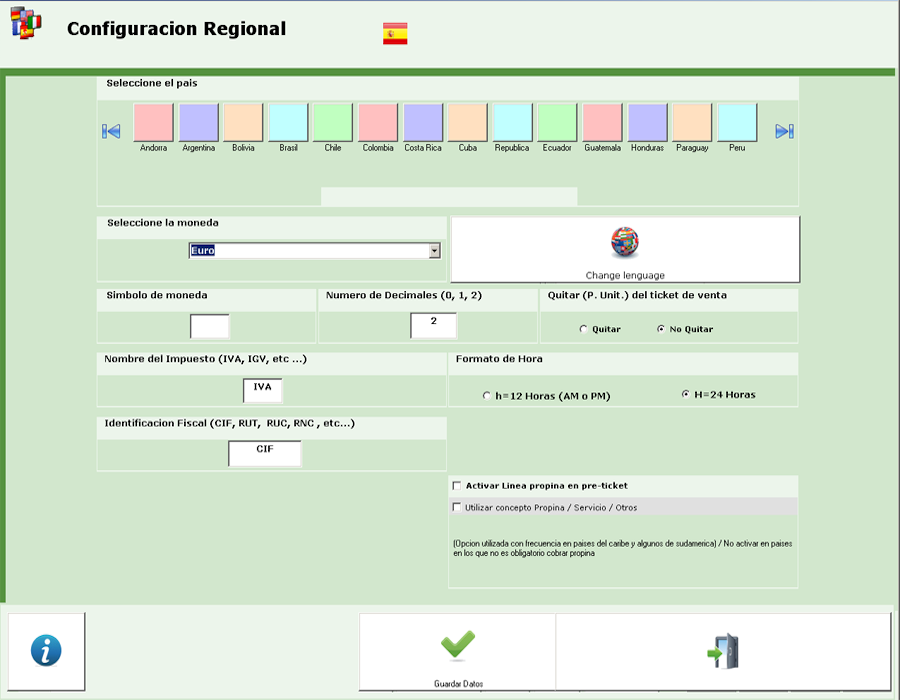Choose h=12 Horas (AM o PM) format
The image size is (900, 700).
(x=487, y=396)
